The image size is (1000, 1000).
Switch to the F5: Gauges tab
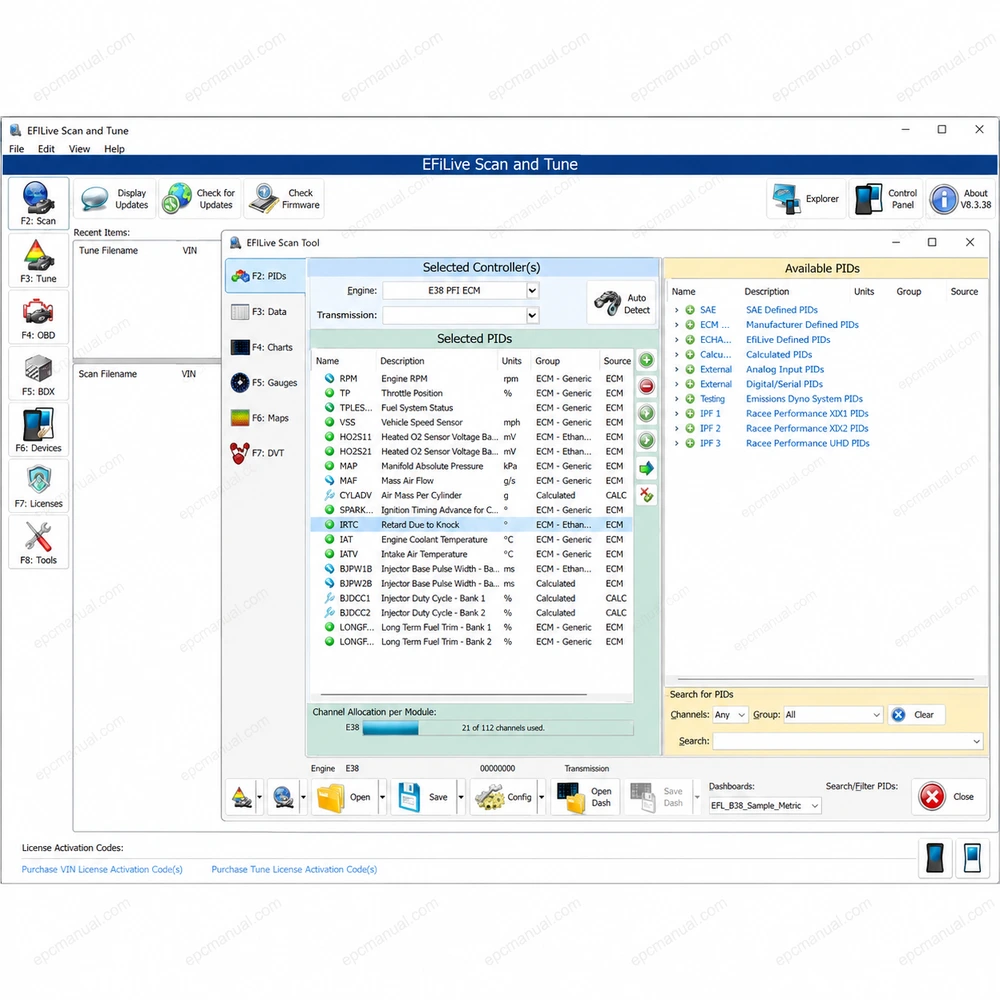click(x=265, y=383)
